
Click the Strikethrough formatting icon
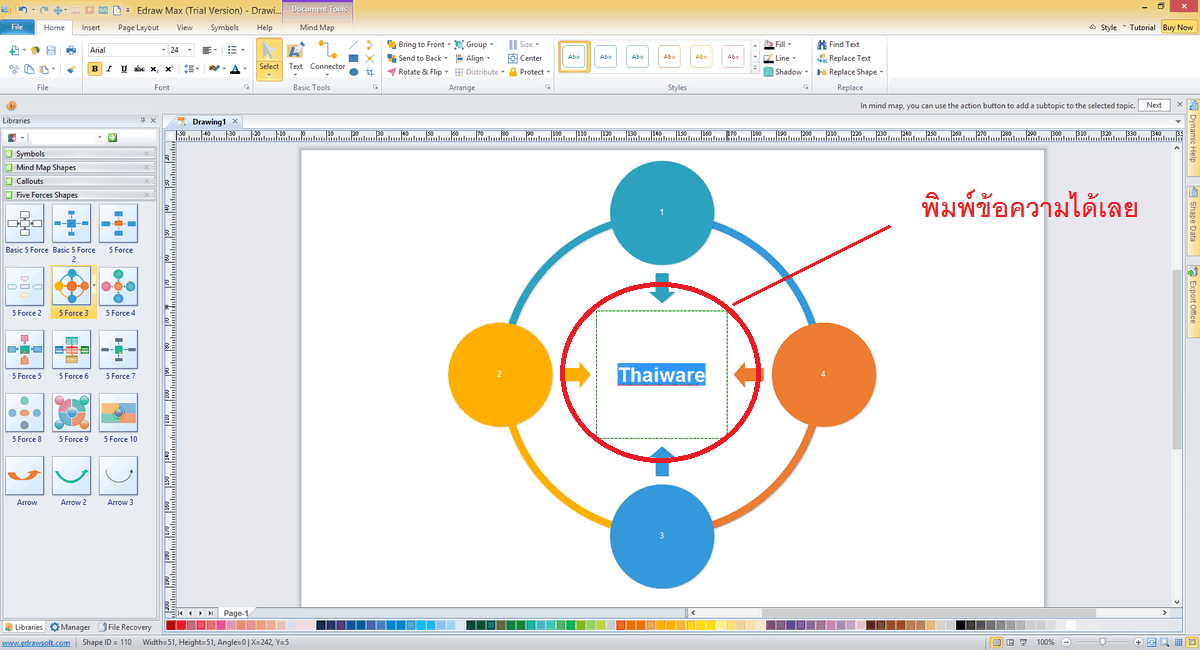click(x=138, y=69)
